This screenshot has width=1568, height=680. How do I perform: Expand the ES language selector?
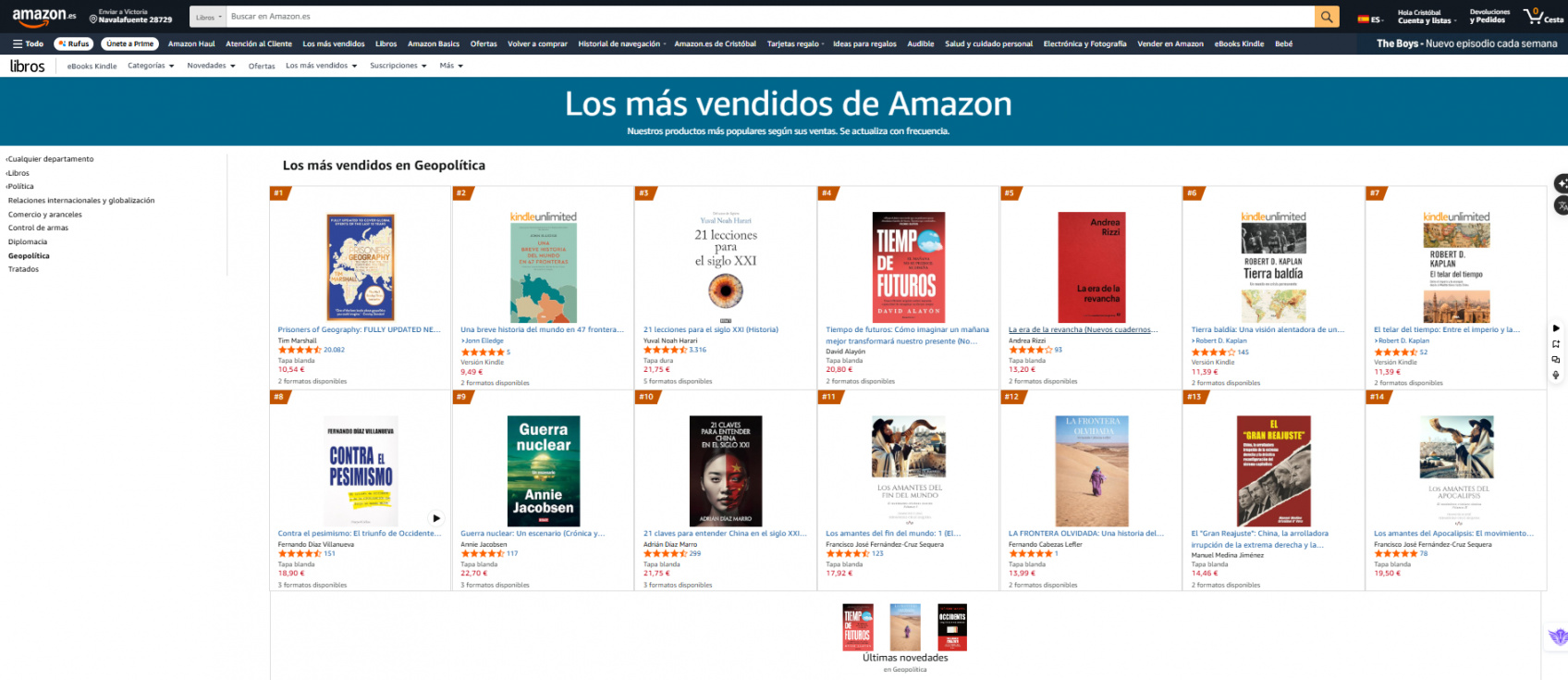pos(1370,19)
